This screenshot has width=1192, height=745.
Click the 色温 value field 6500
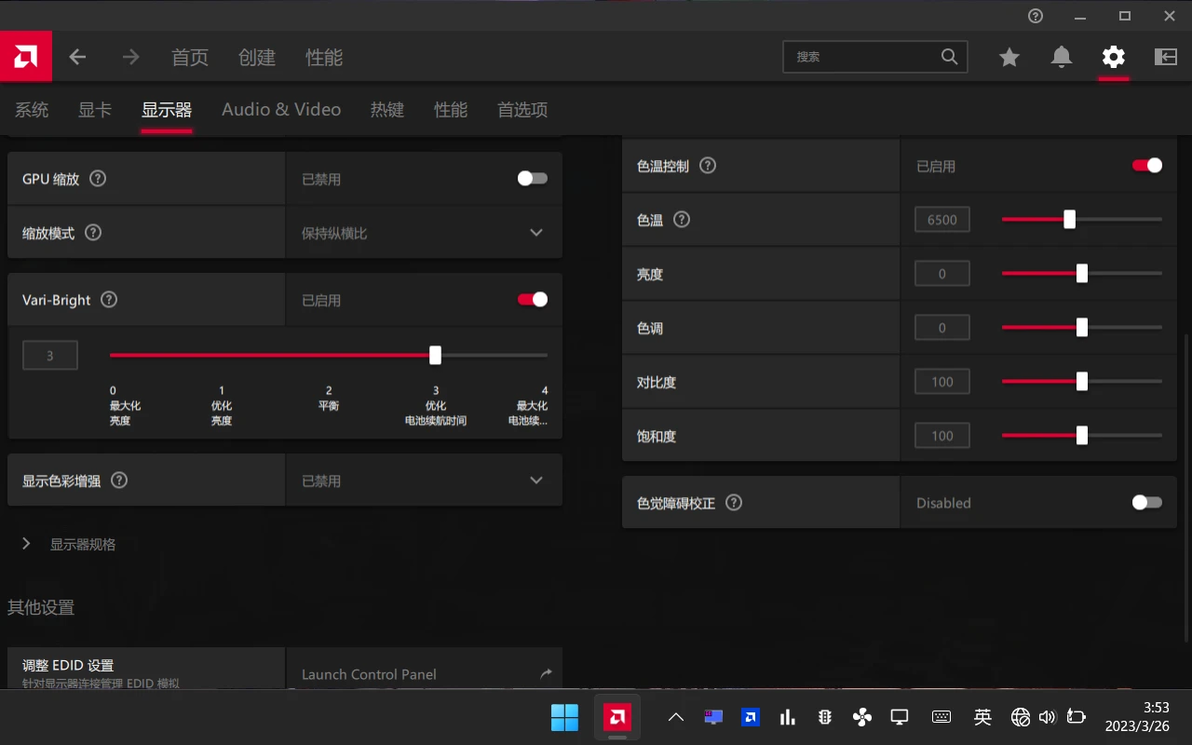942,220
